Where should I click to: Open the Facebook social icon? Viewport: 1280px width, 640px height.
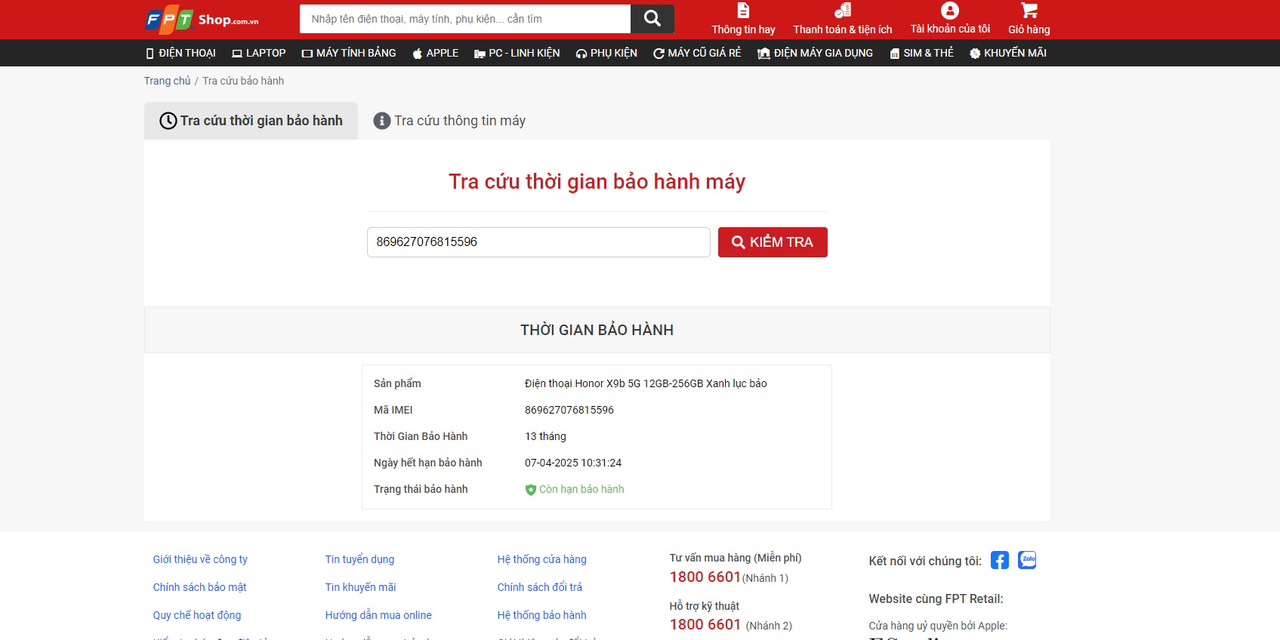coord(999,560)
